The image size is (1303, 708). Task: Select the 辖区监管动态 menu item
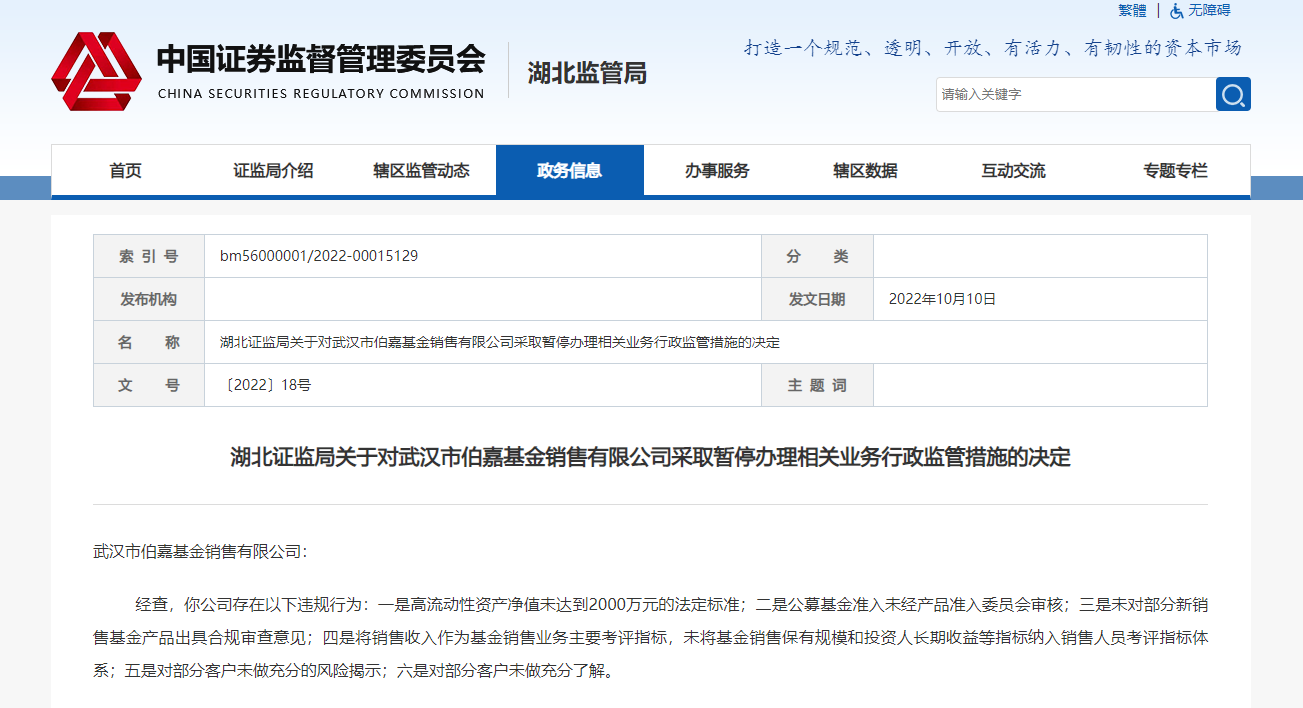(421, 171)
